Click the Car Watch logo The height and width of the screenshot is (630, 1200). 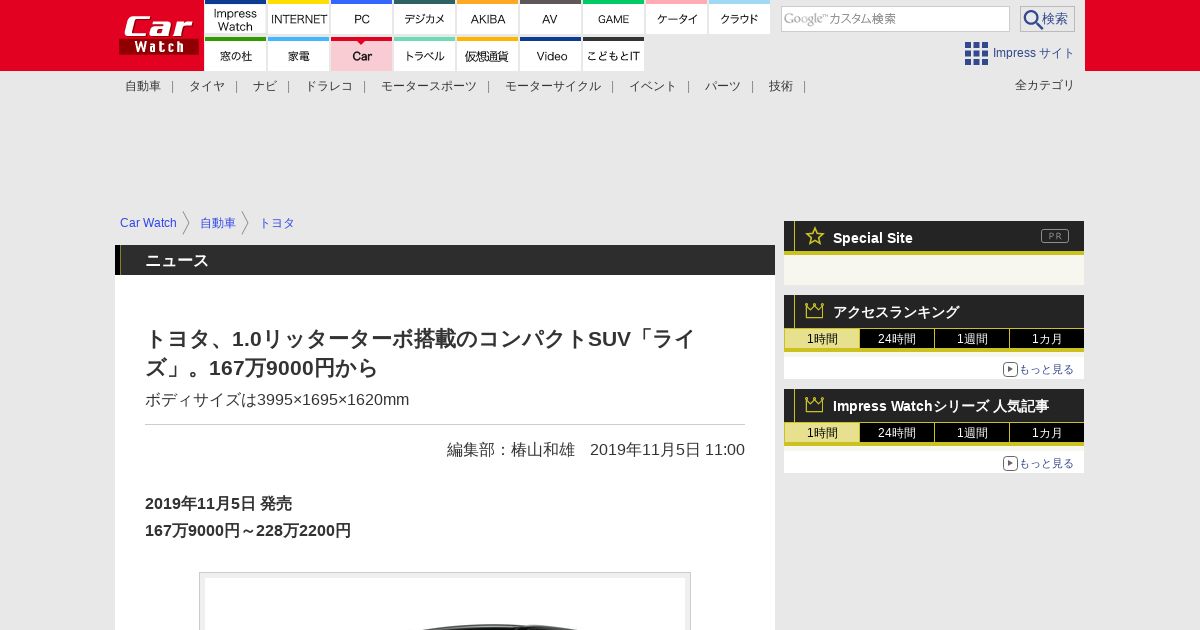[159, 35]
